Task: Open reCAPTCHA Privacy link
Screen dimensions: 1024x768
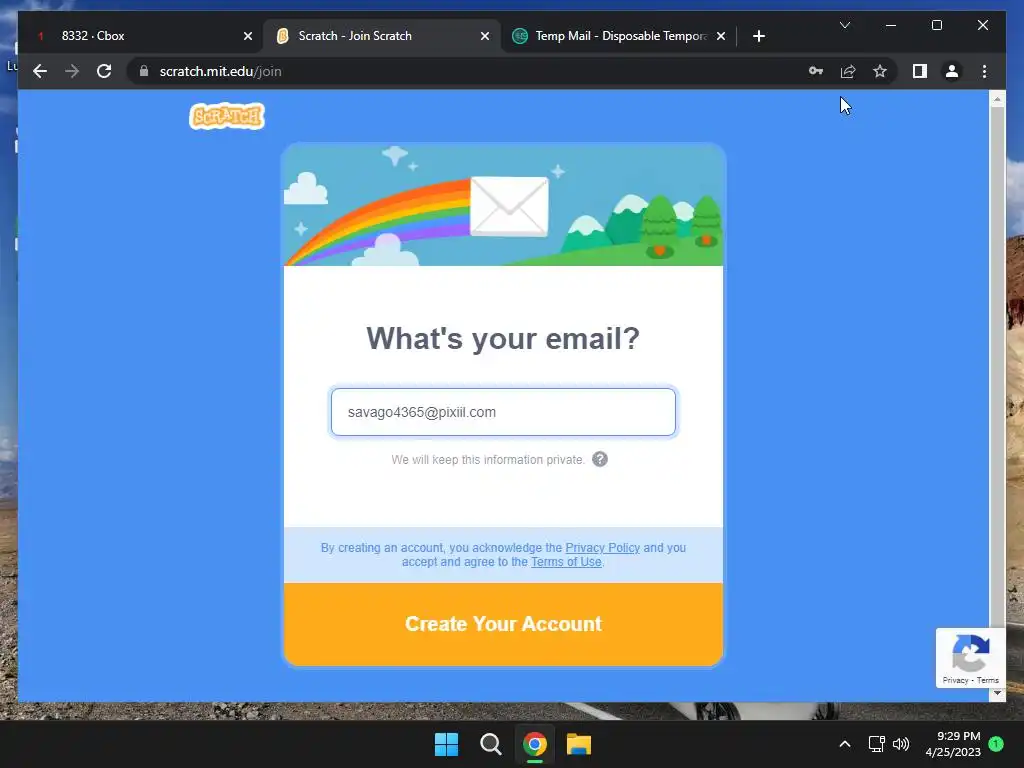Action: point(955,680)
